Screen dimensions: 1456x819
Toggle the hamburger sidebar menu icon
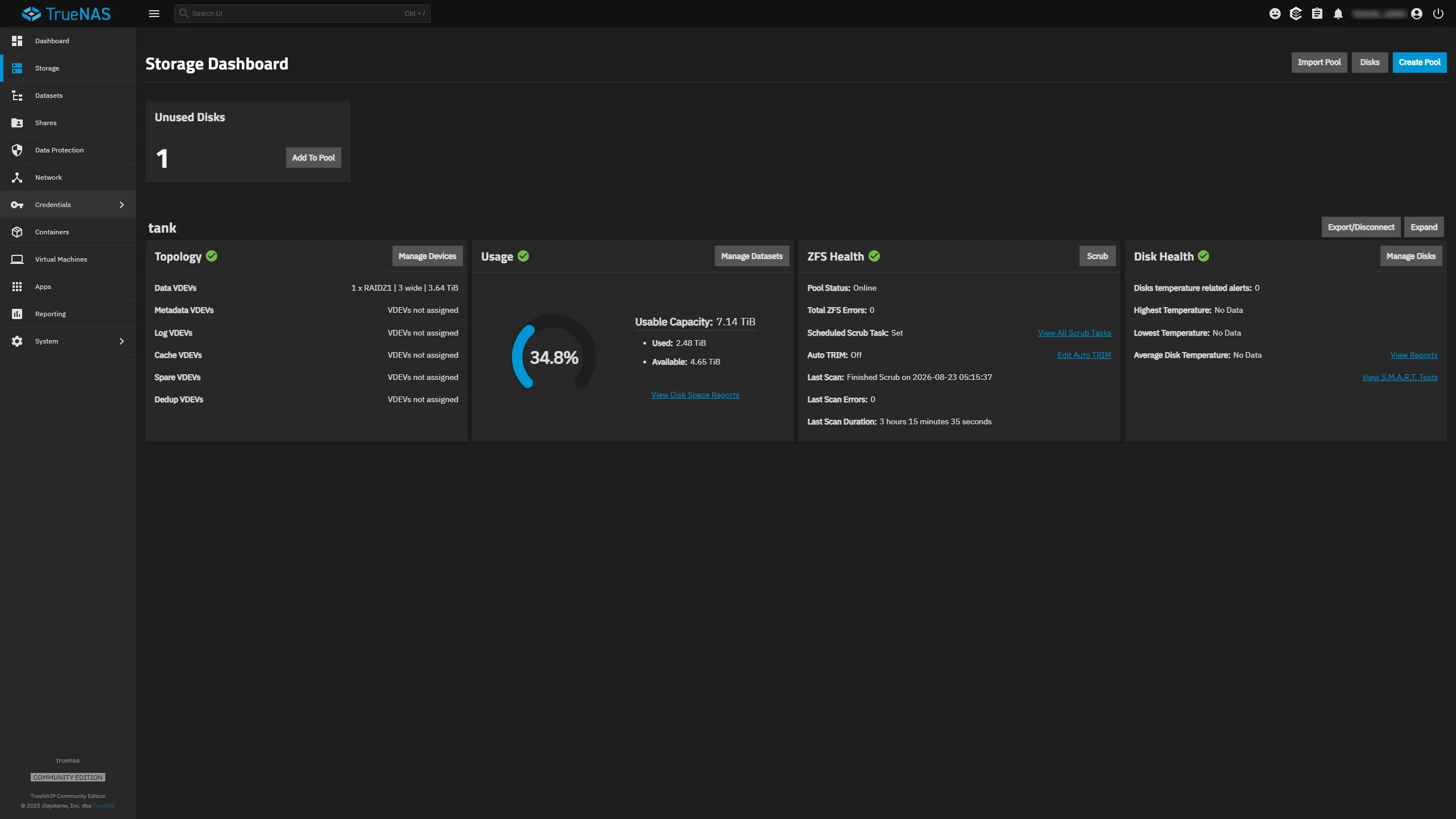154,14
